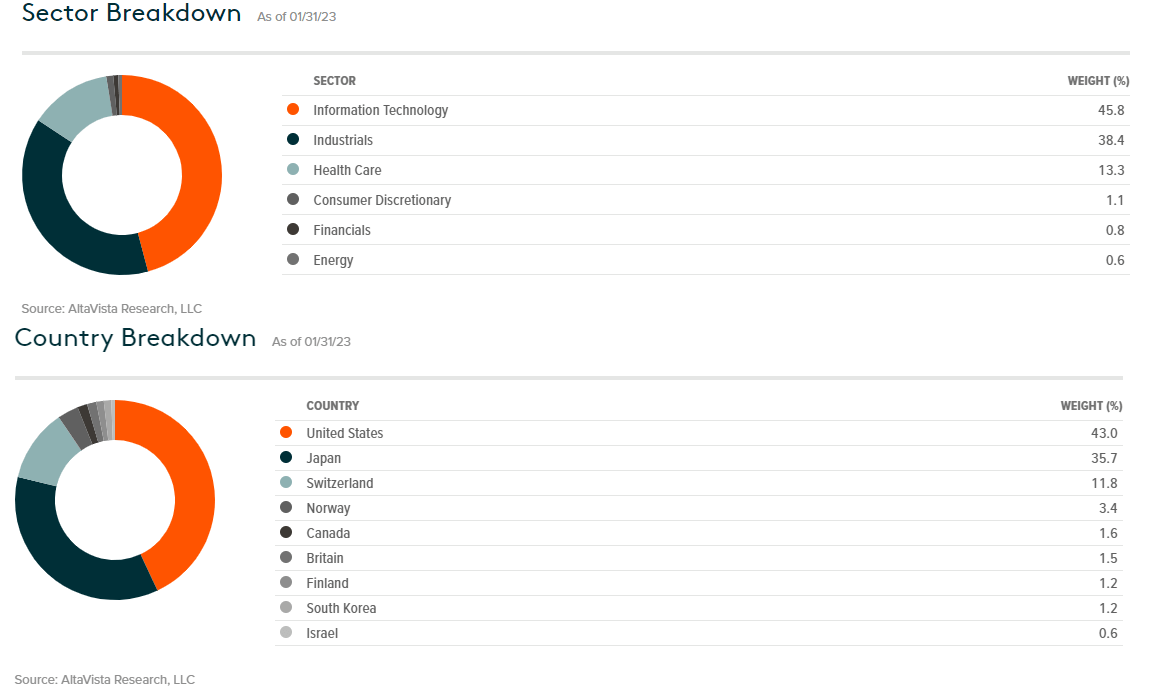Click the light teal Health Care dot
1167x693 pixels.
tap(293, 170)
